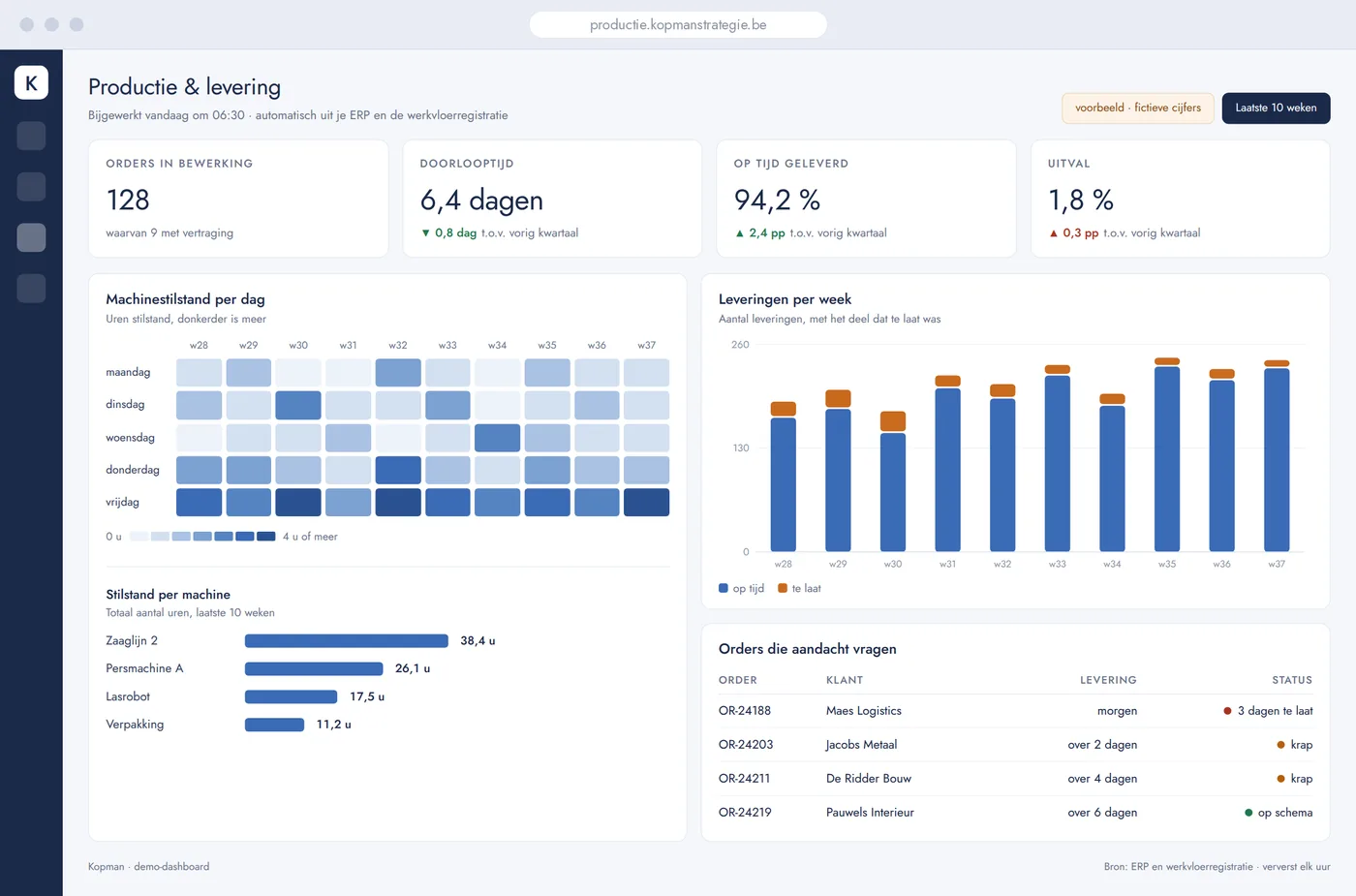Click the blue w30 bar in Leveringen chart
1356x896 pixels.
tap(893, 492)
